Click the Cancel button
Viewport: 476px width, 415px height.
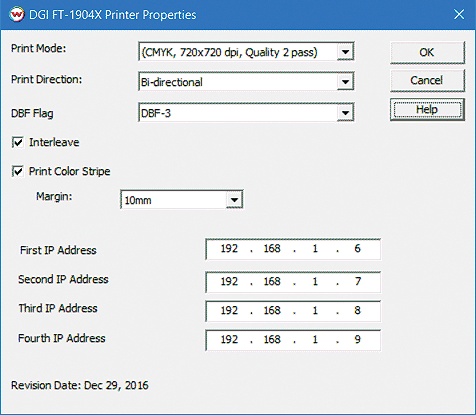pos(427,80)
